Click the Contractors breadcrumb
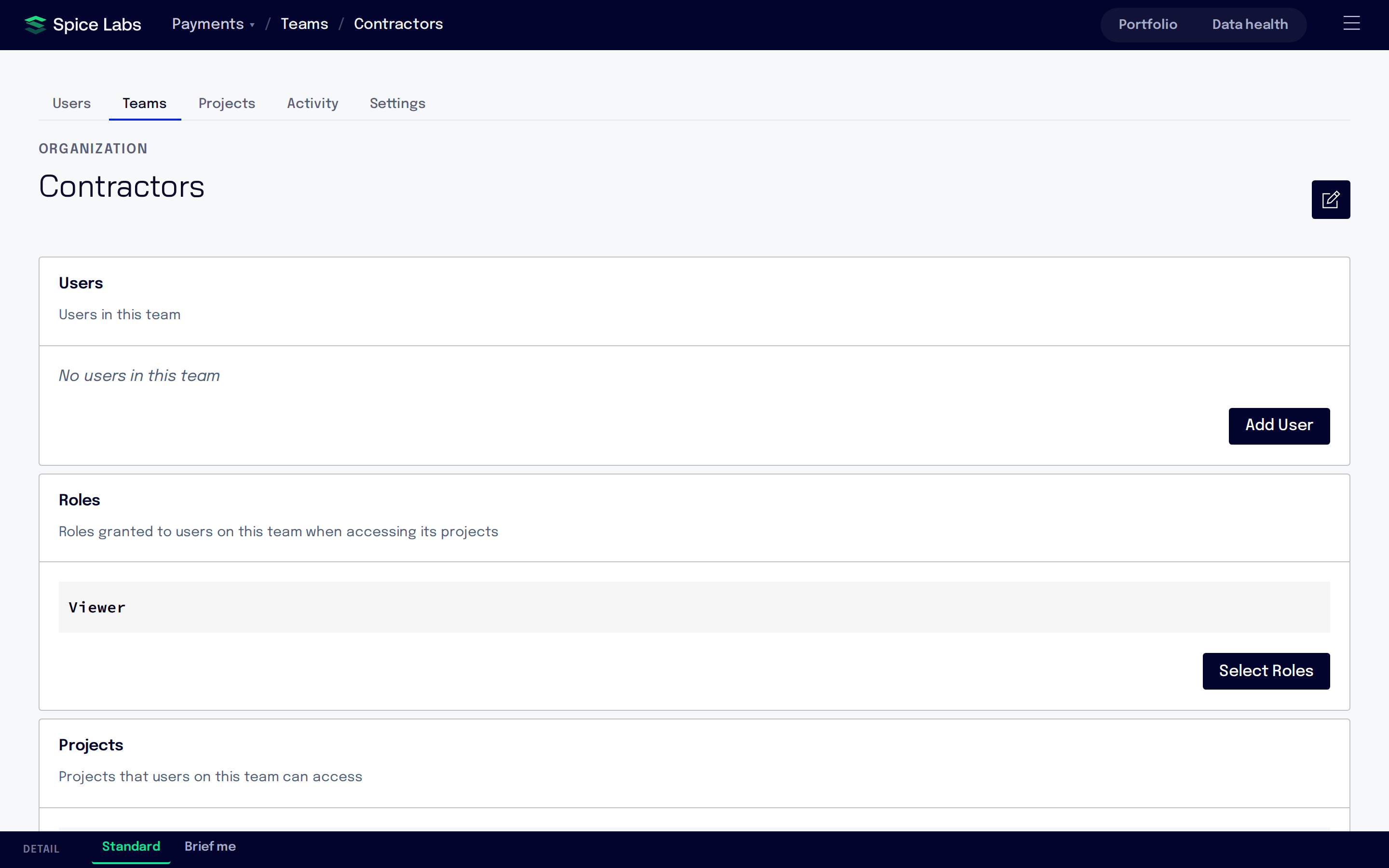This screenshot has width=1389, height=868. coord(398,24)
